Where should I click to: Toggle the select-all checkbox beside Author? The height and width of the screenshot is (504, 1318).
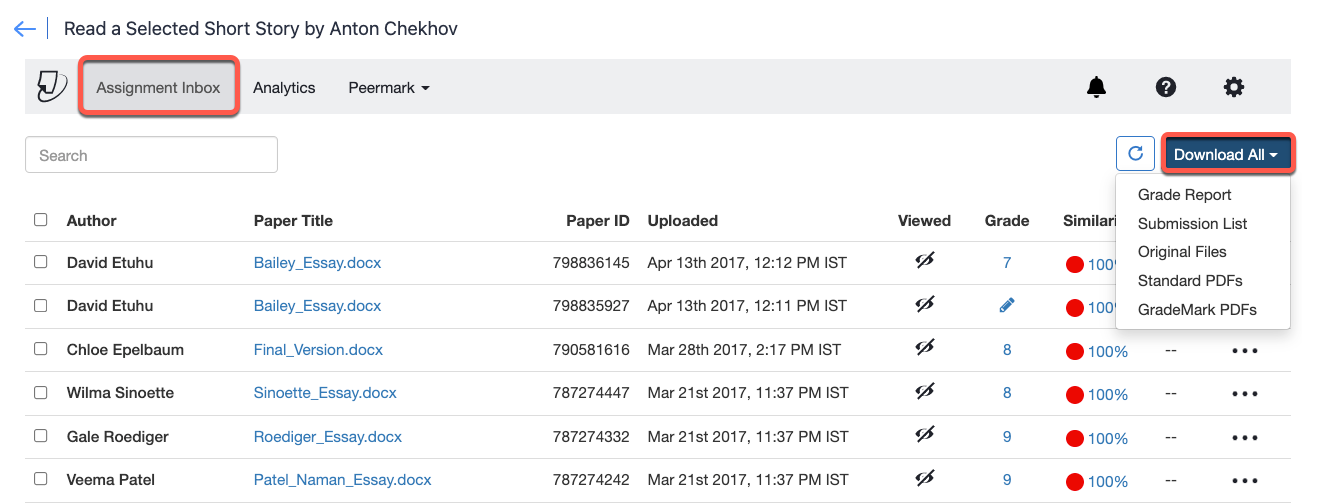coord(41,220)
